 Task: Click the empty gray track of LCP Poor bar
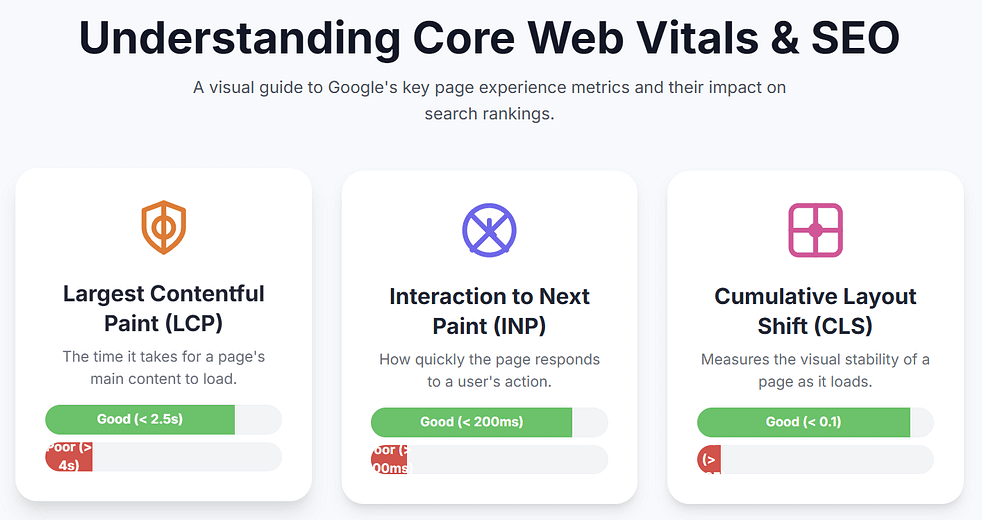tap(186, 457)
